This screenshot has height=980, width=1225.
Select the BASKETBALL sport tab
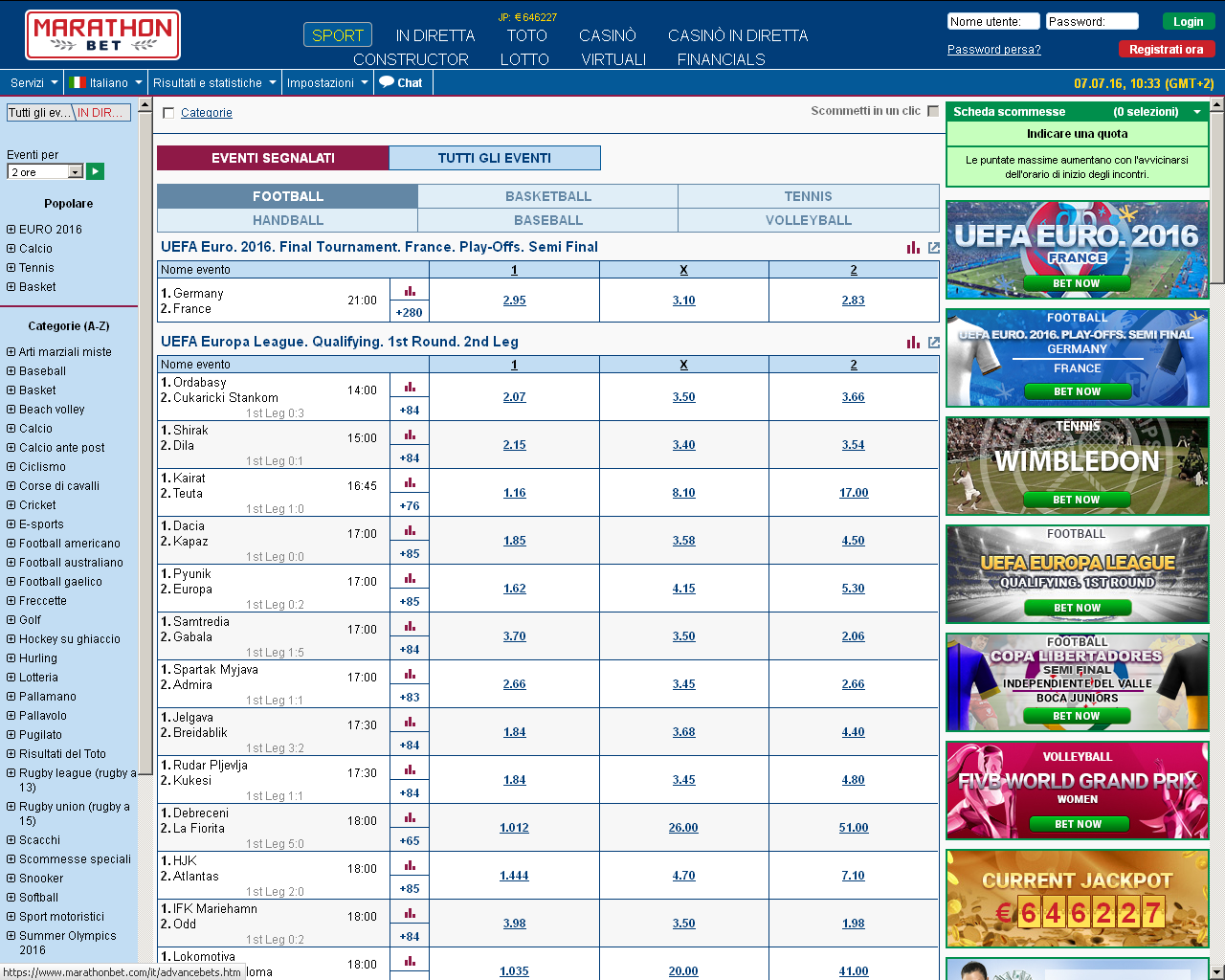pyautogui.click(x=548, y=196)
